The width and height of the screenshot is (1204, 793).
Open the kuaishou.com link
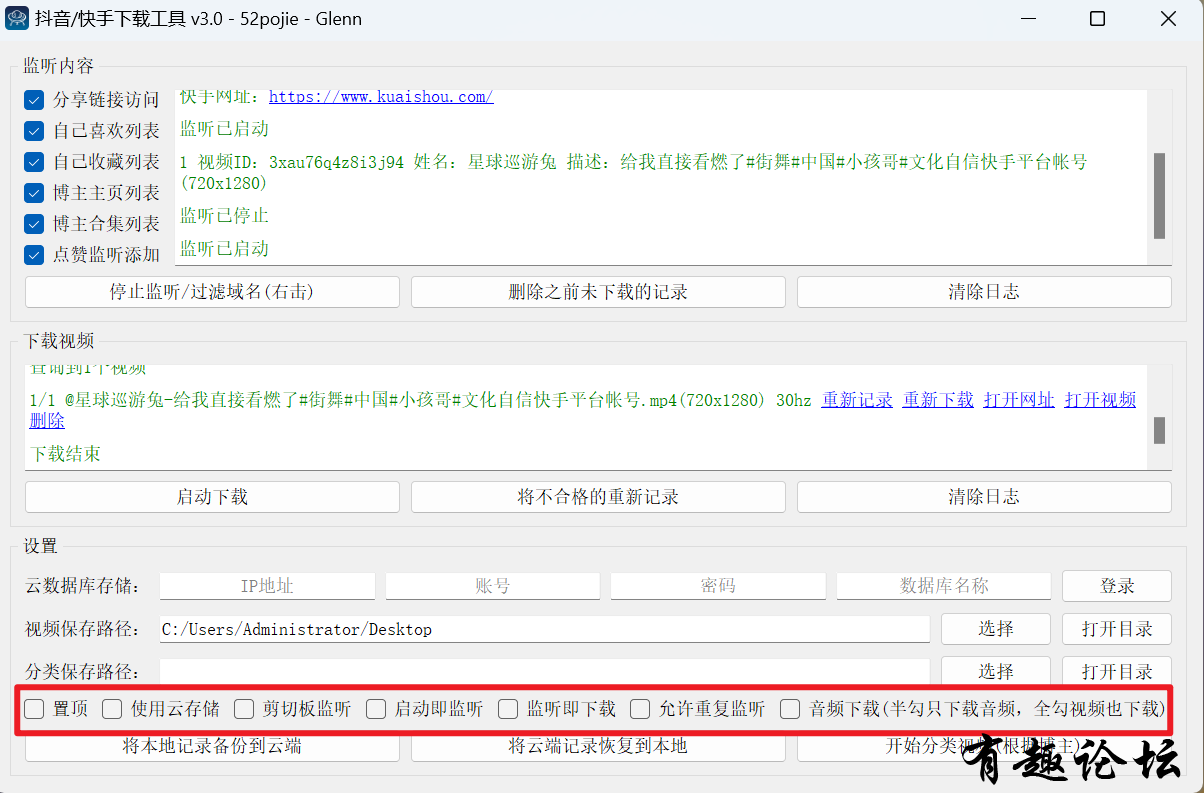coord(381,97)
